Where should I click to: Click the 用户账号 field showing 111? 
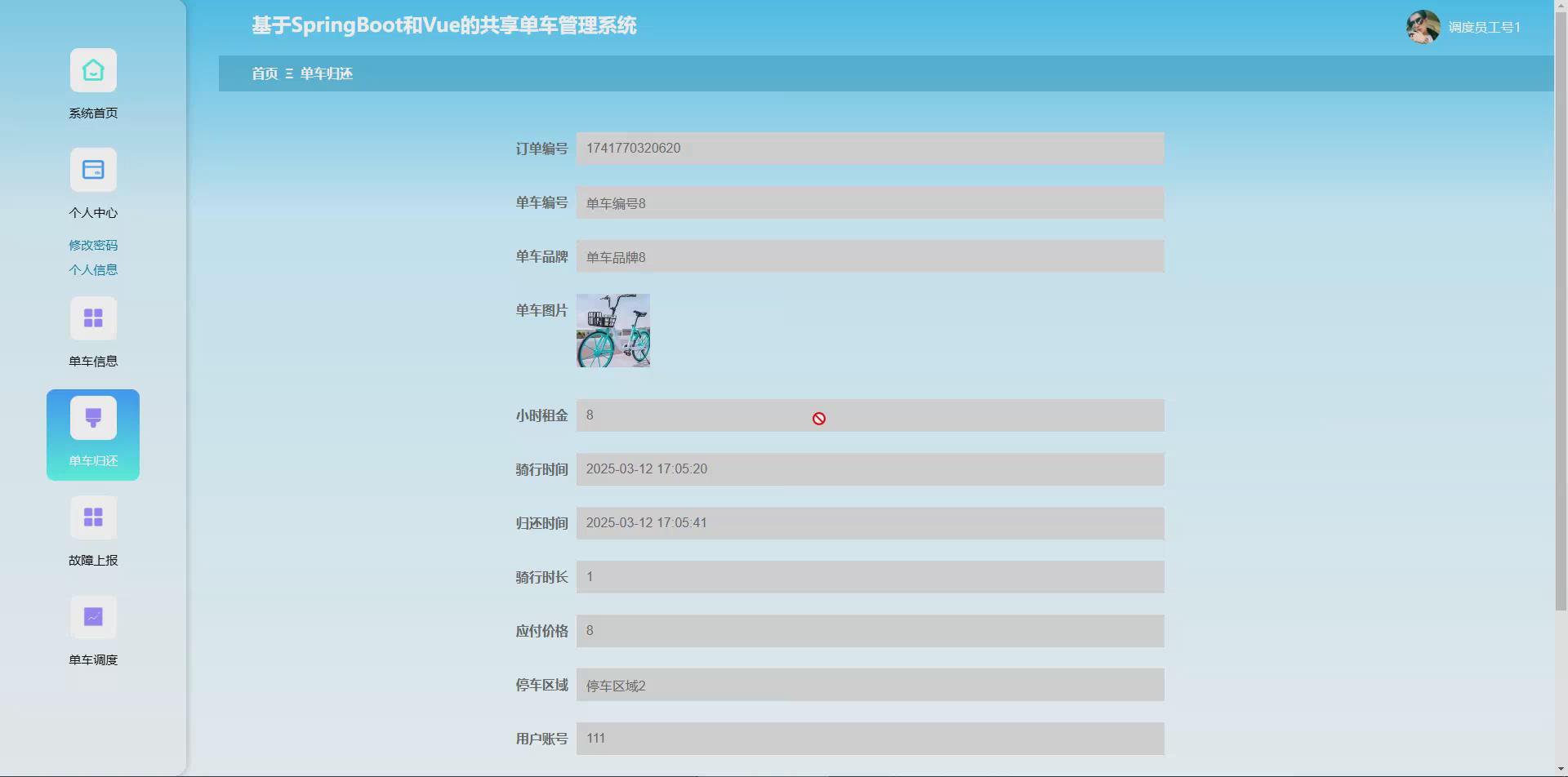click(870, 738)
